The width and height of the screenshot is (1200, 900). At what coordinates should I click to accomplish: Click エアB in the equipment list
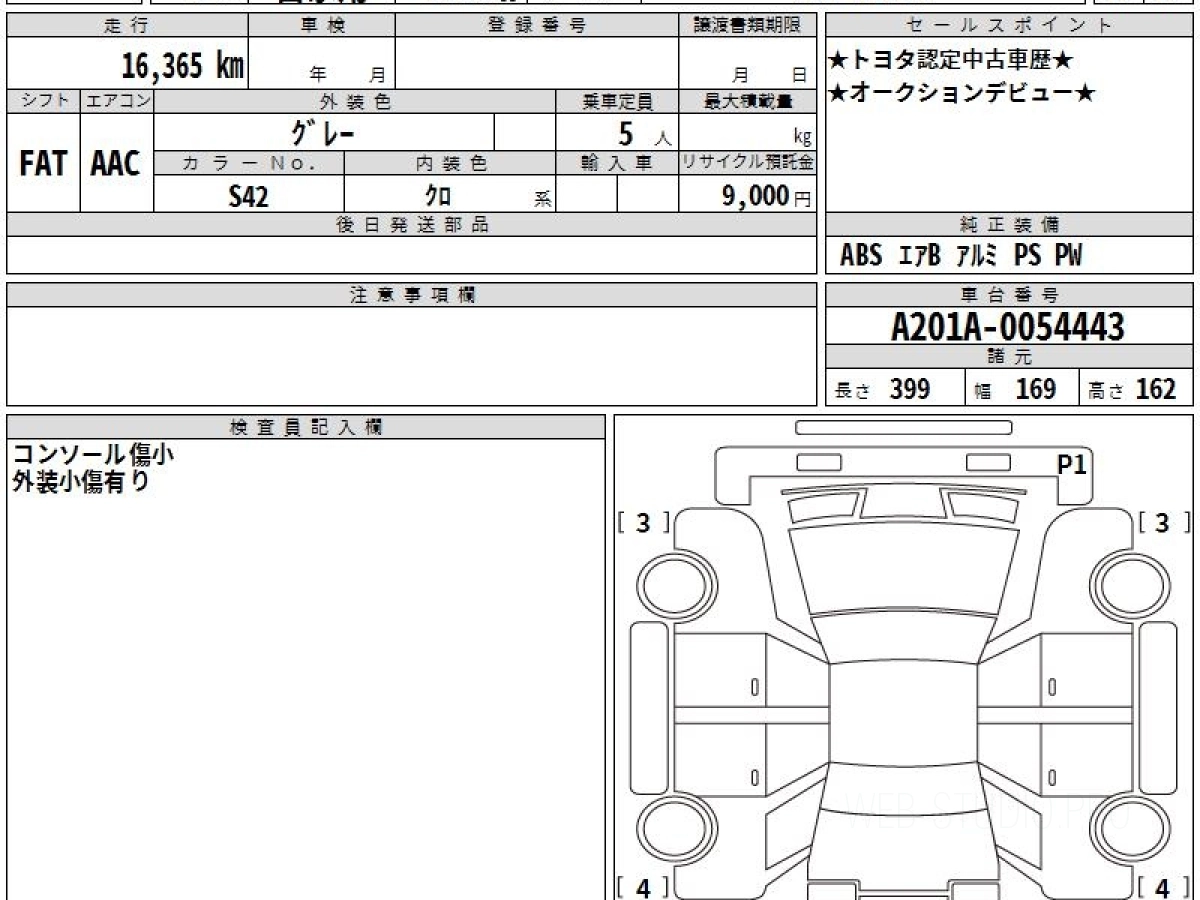(x=920, y=256)
